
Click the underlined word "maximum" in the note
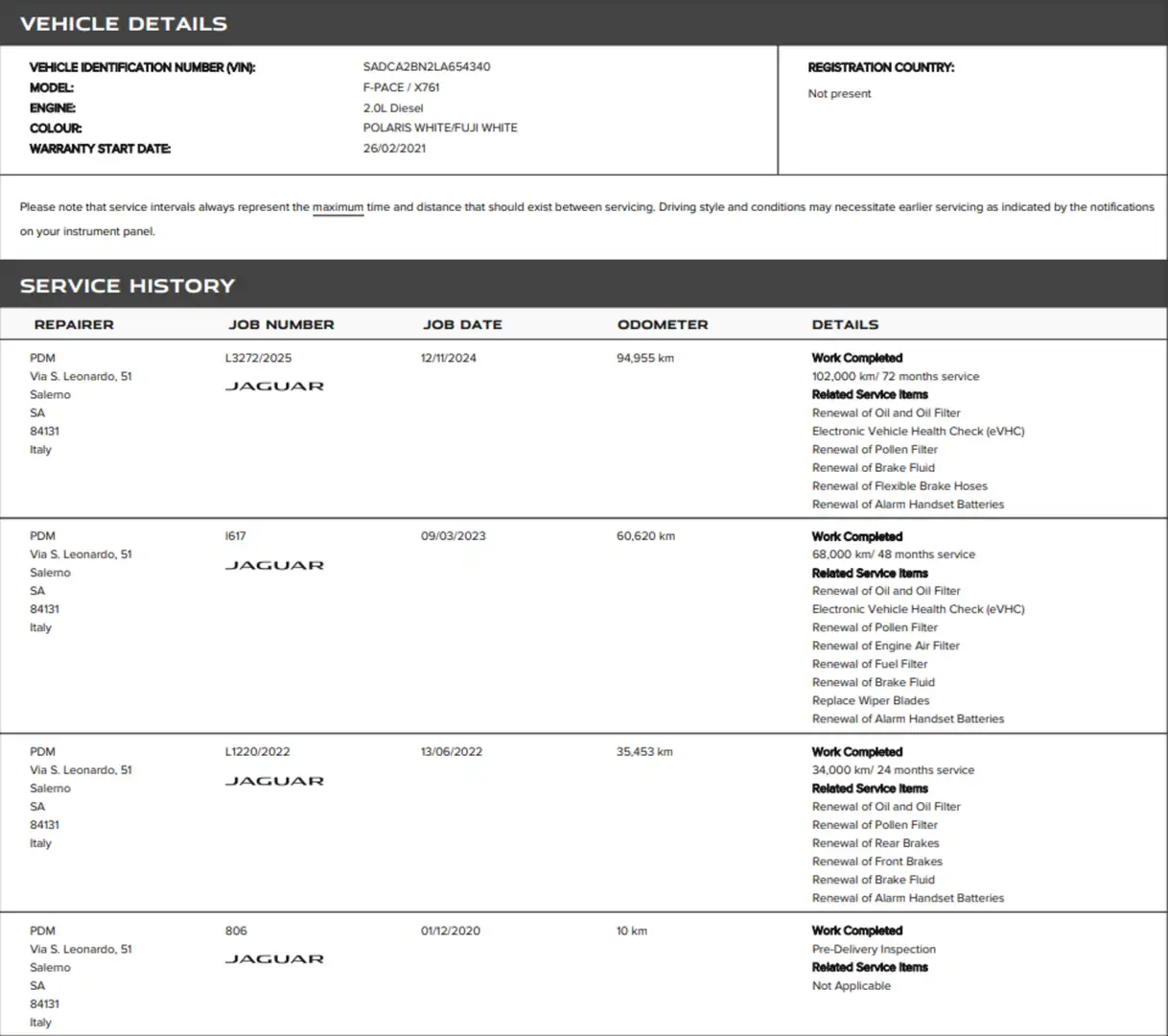tap(338, 207)
